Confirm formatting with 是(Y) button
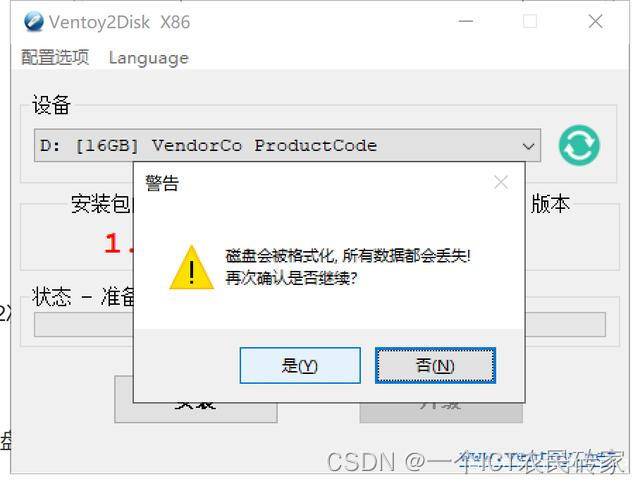This screenshot has width=640, height=484. pos(300,365)
